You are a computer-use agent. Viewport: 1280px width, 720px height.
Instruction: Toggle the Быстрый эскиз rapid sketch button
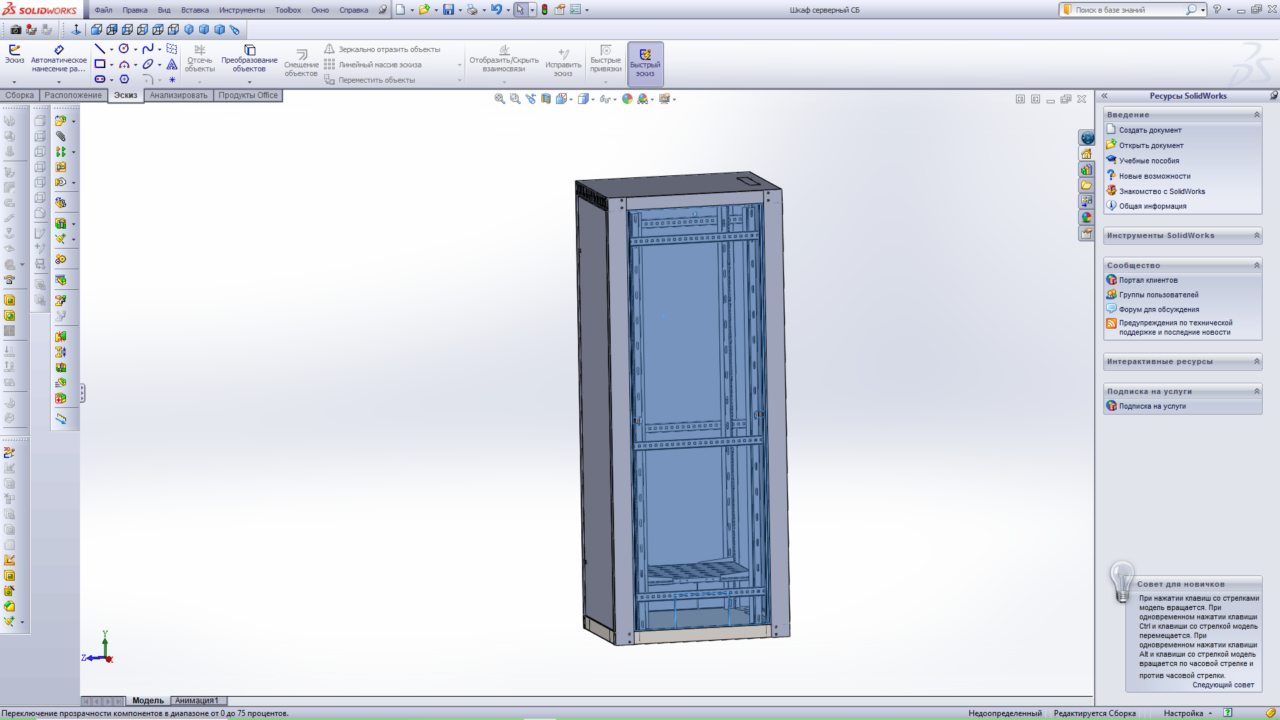pos(645,62)
